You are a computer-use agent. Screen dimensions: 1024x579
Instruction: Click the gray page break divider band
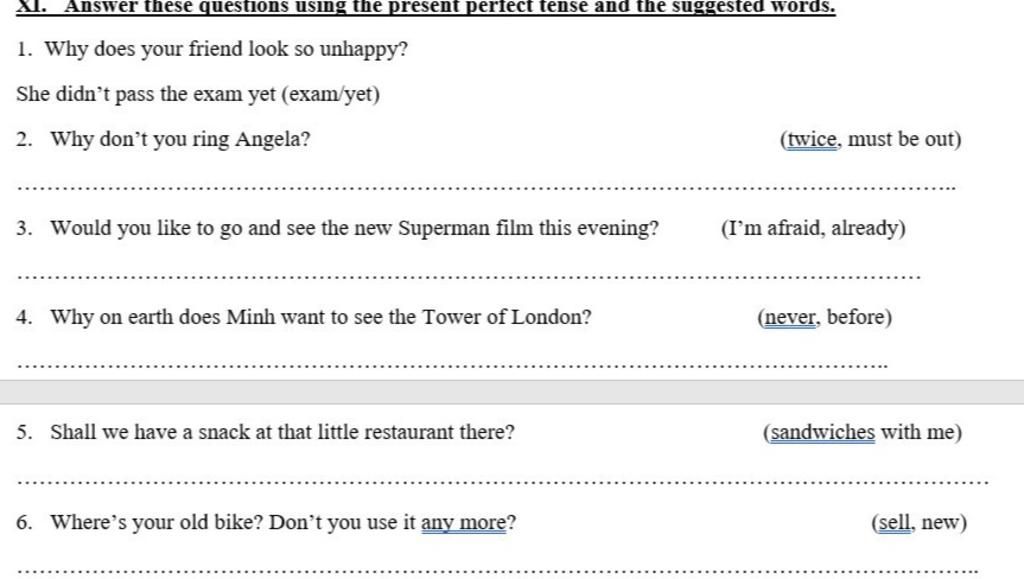pyautogui.click(x=512, y=392)
